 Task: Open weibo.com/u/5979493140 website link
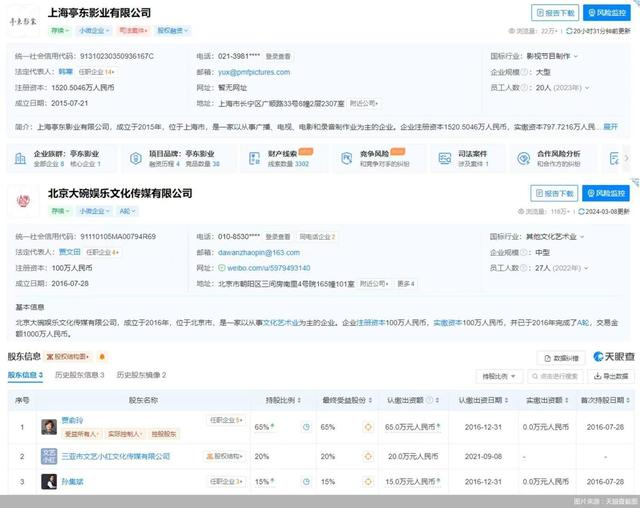tap(269, 268)
